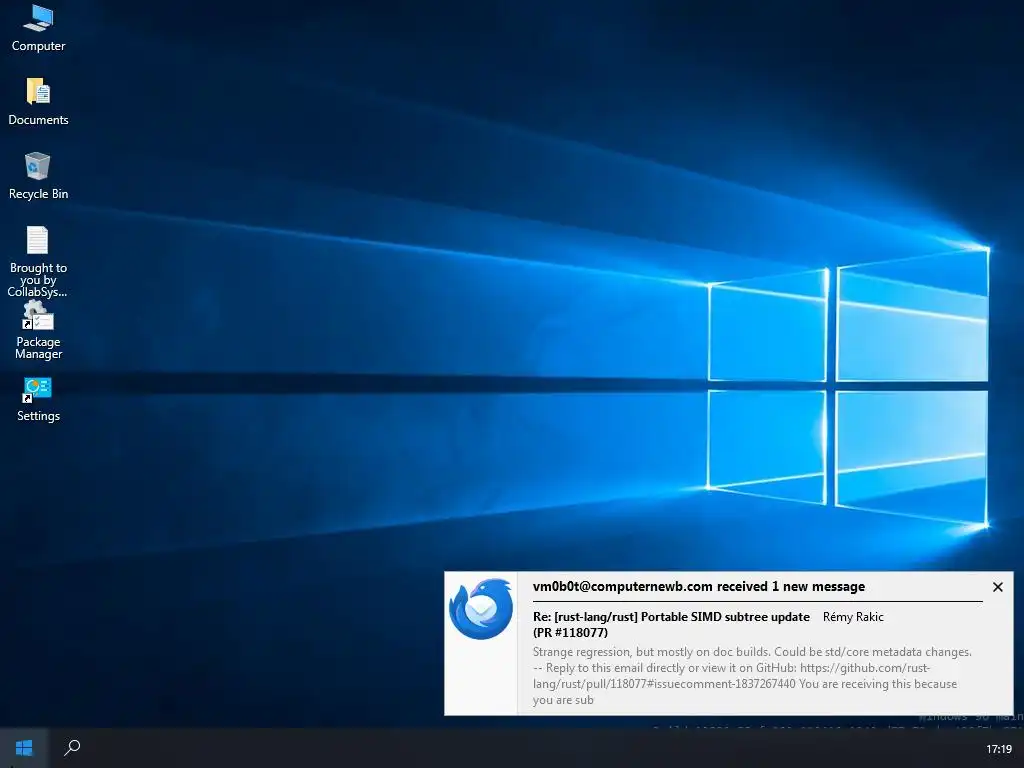Select the Package Manager shortcut
Image resolution: width=1024 pixels, height=768 pixels.
pyautogui.click(x=38, y=330)
